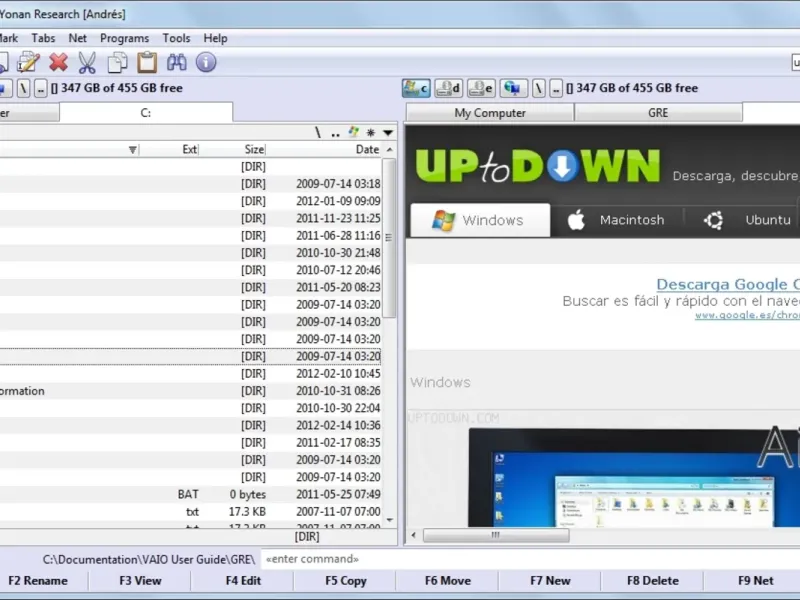800x600 pixels.
Task: Select the row dated 2012-01-09 09:09
Action: [190, 201]
